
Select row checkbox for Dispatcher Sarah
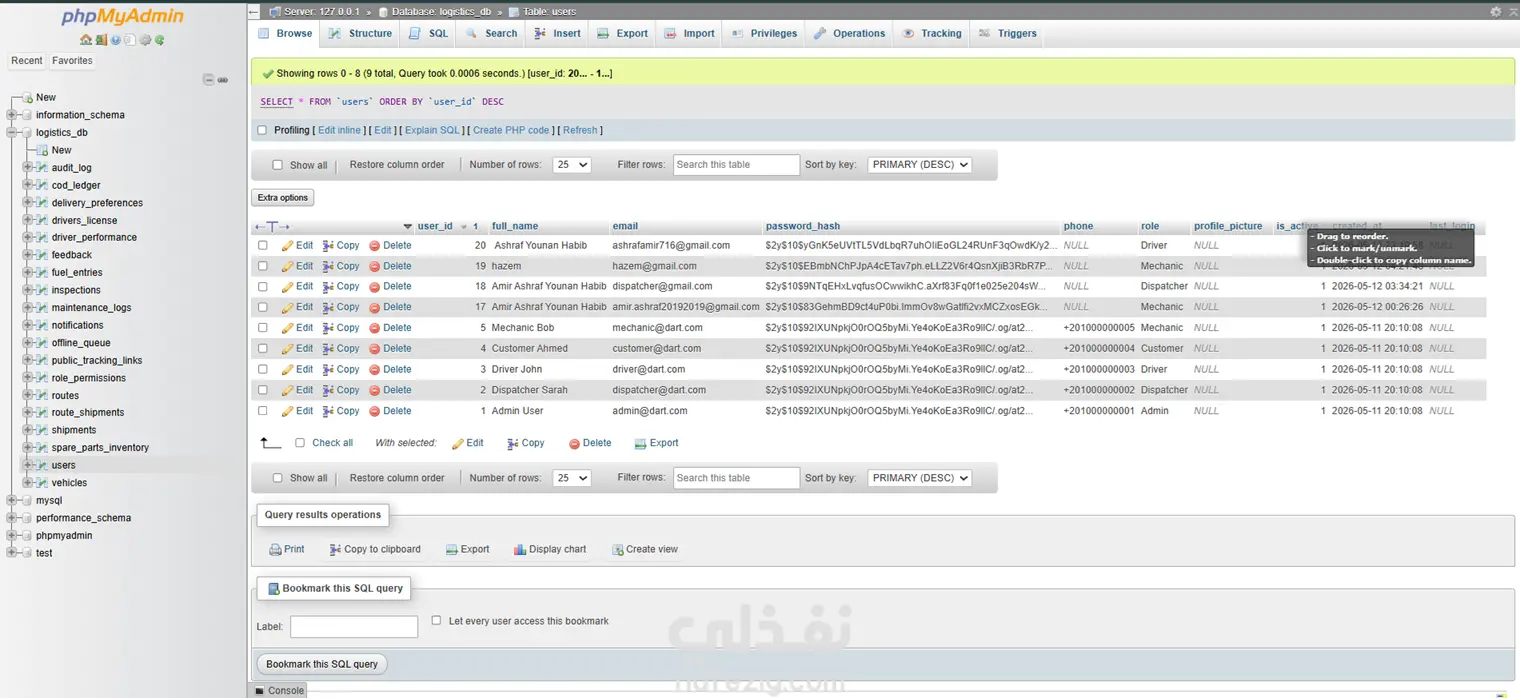(x=263, y=390)
